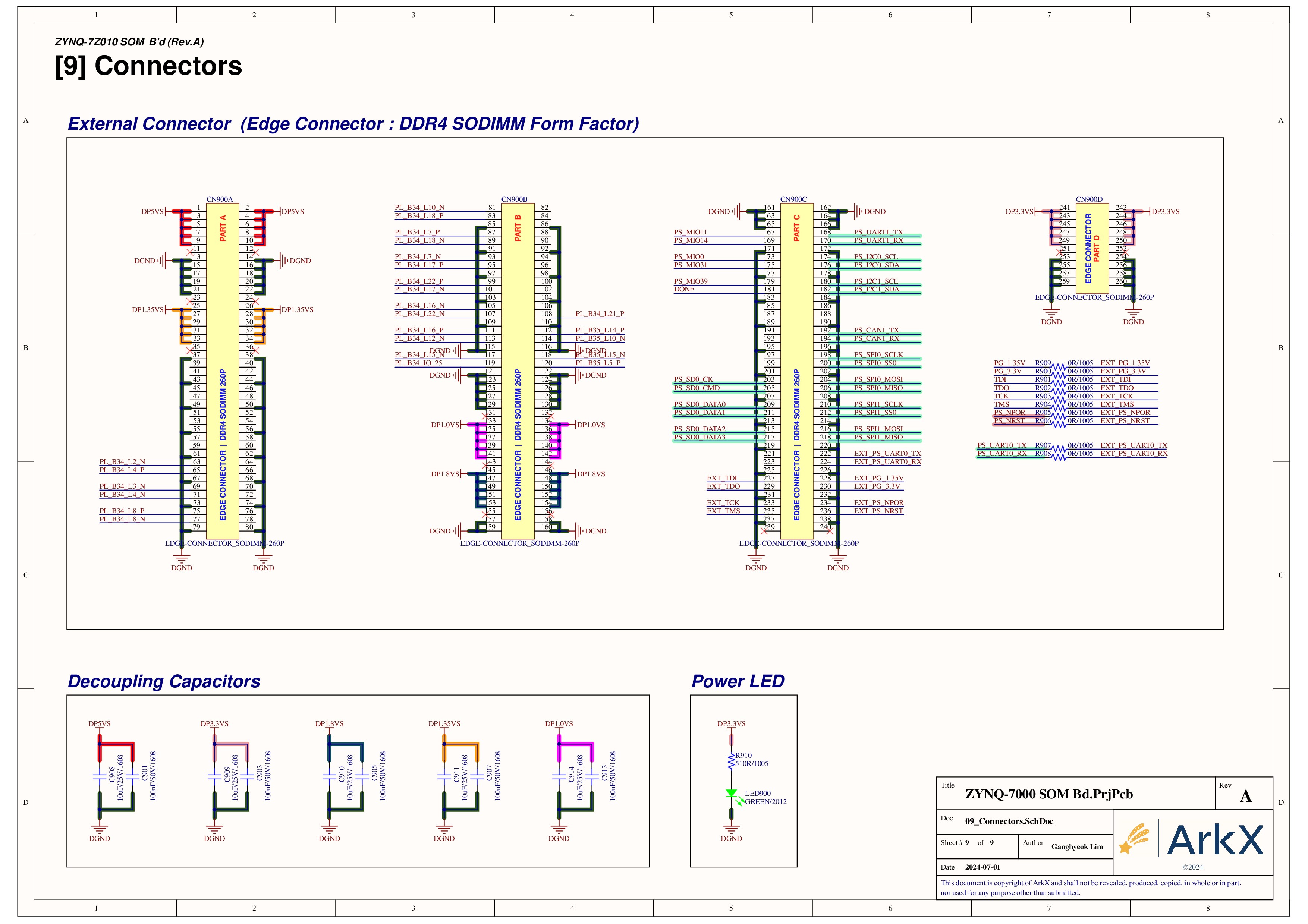This screenshot has width=1308, height=924.
Task: Click the PL_B35_L14_P net label
Action: pyautogui.click(x=600, y=330)
